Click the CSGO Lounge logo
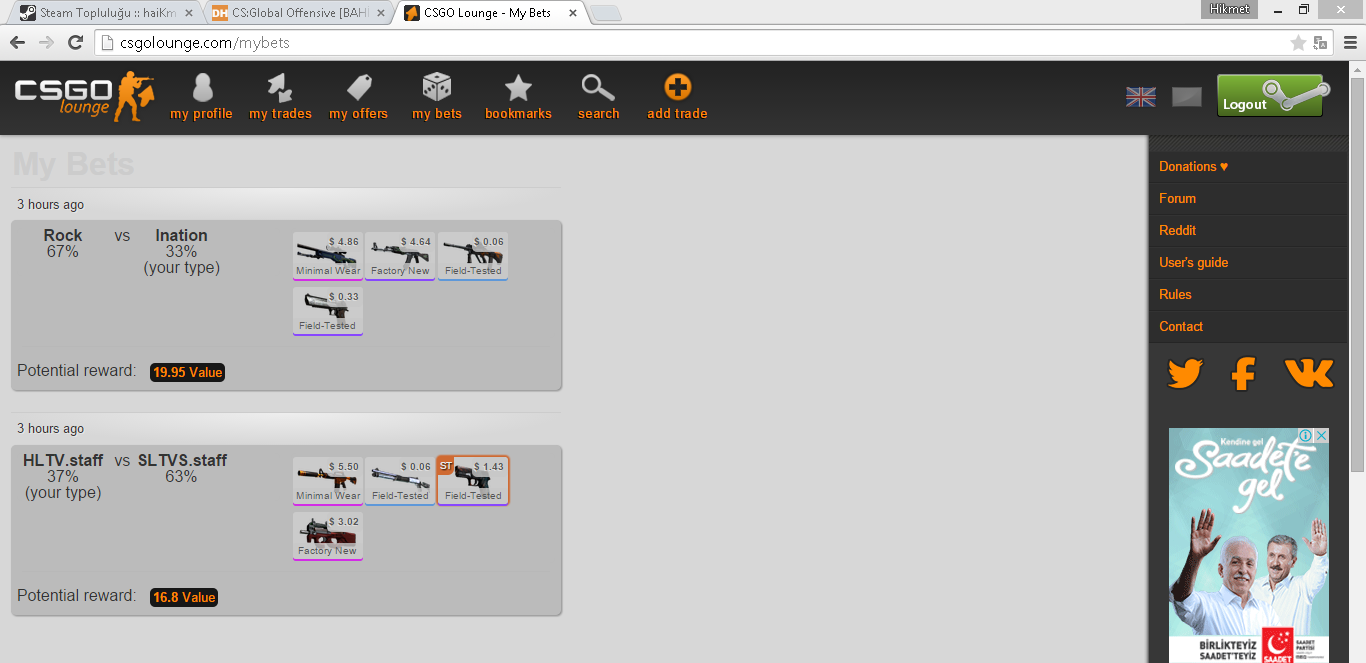Screen dimensions: 1366x663 click(x=85, y=96)
